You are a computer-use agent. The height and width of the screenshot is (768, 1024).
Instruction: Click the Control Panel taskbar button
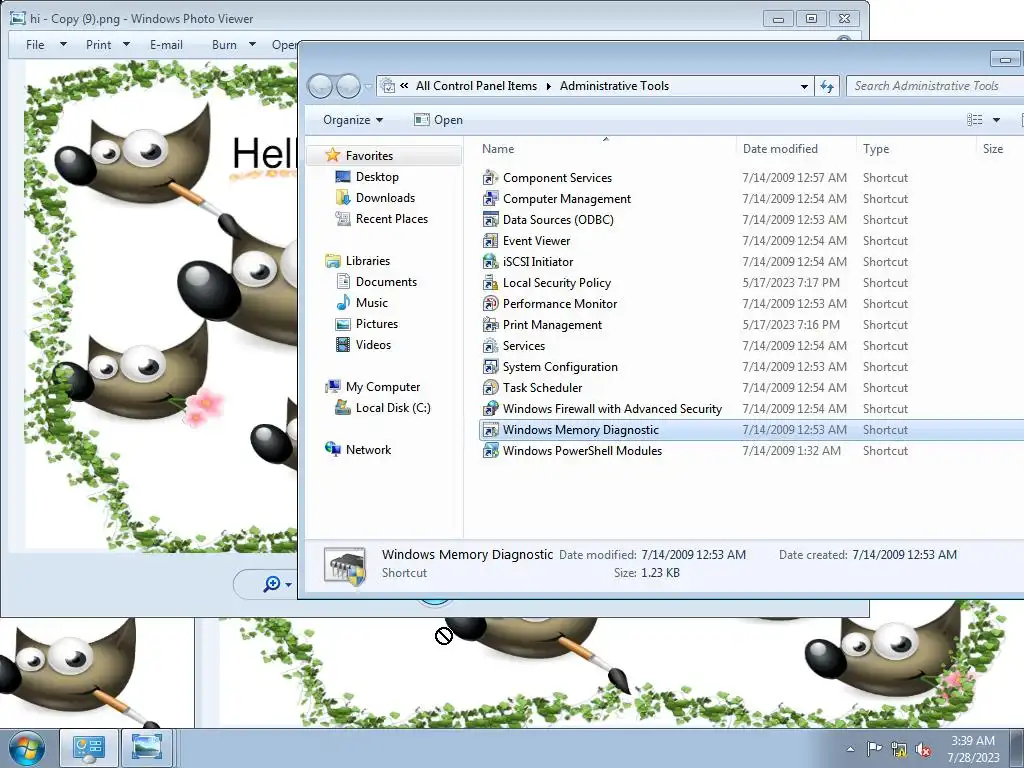pyautogui.click(x=89, y=748)
